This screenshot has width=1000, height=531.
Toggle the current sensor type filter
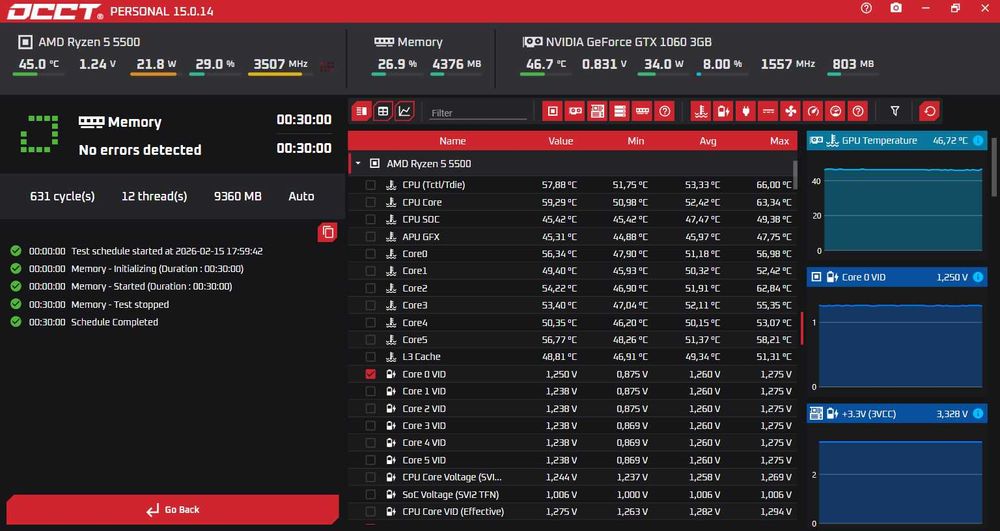pyautogui.click(x=768, y=111)
